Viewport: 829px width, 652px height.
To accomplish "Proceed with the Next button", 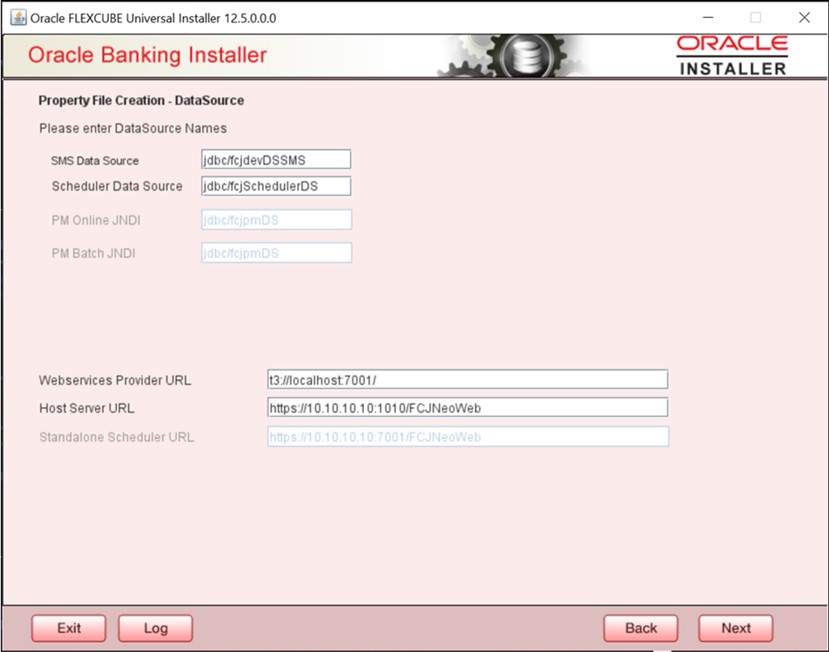I will coord(735,628).
